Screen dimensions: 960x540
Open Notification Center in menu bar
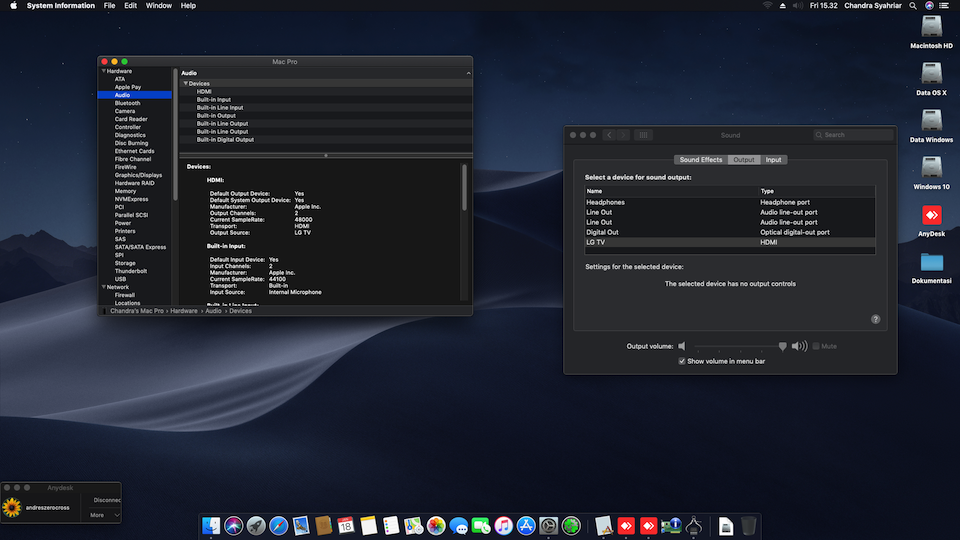943,6
